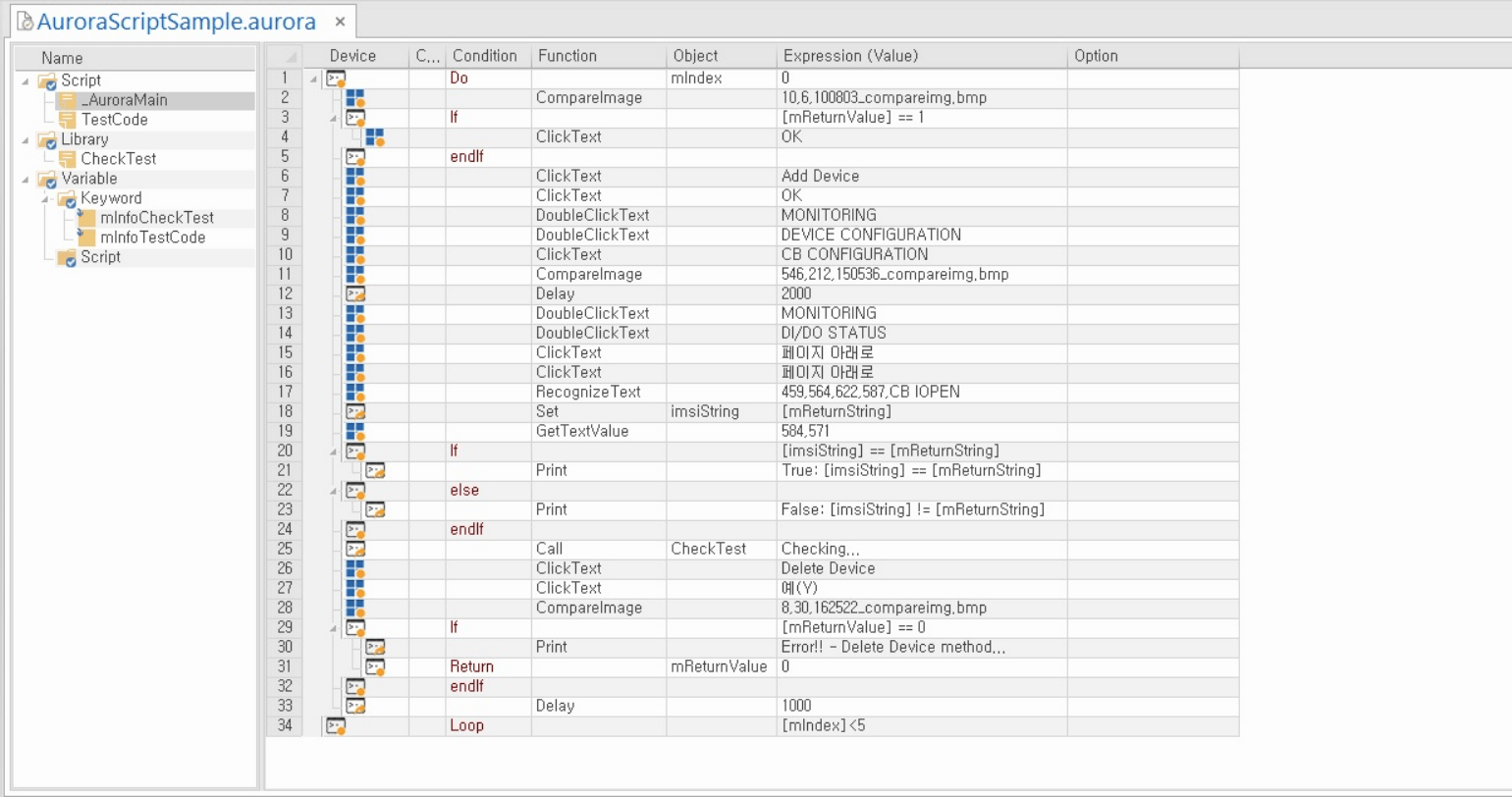Select the [mIndex]<5 loop expression
1512x797 pixels.
(x=922, y=725)
